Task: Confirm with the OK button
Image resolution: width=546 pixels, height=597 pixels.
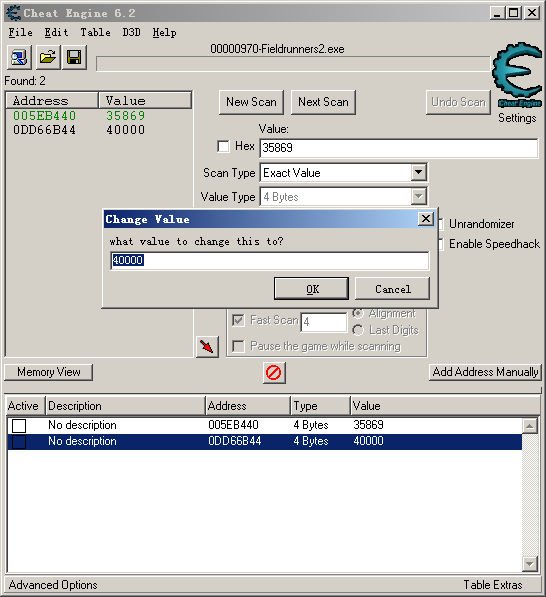Action: (311, 289)
